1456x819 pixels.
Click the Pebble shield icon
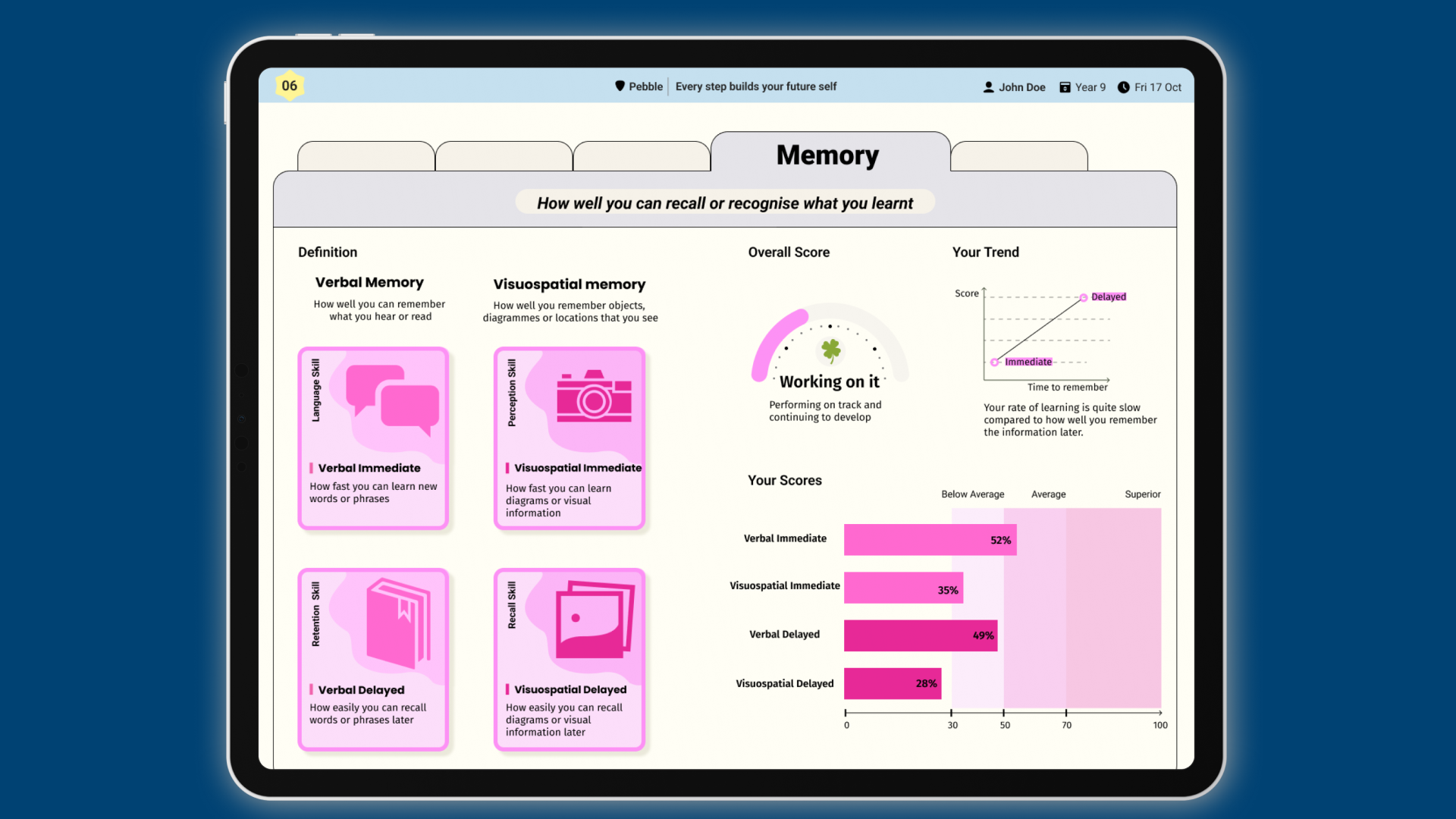620,86
